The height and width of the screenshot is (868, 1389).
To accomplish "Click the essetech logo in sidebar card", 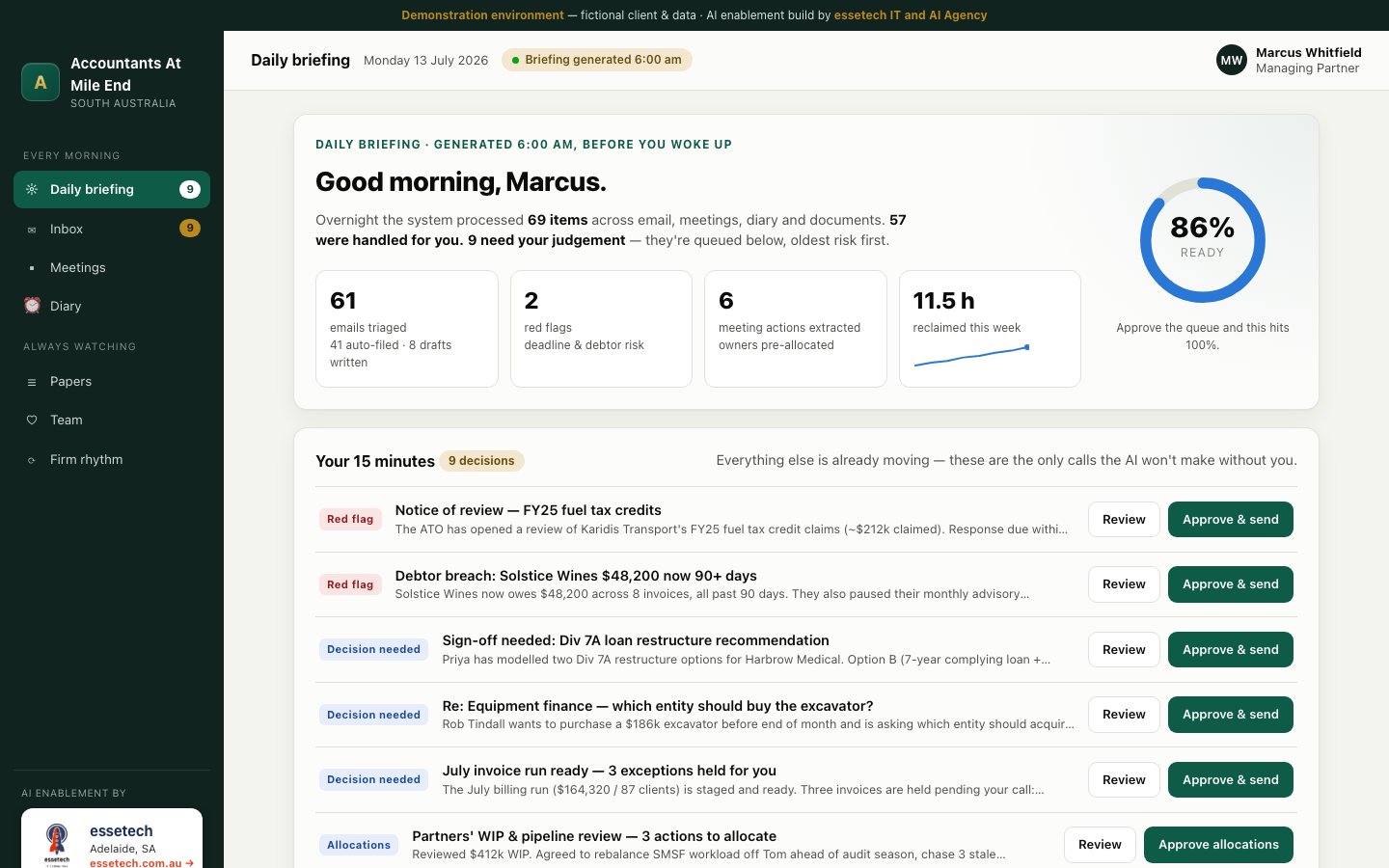I will pyautogui.click(x=57, y=843).
